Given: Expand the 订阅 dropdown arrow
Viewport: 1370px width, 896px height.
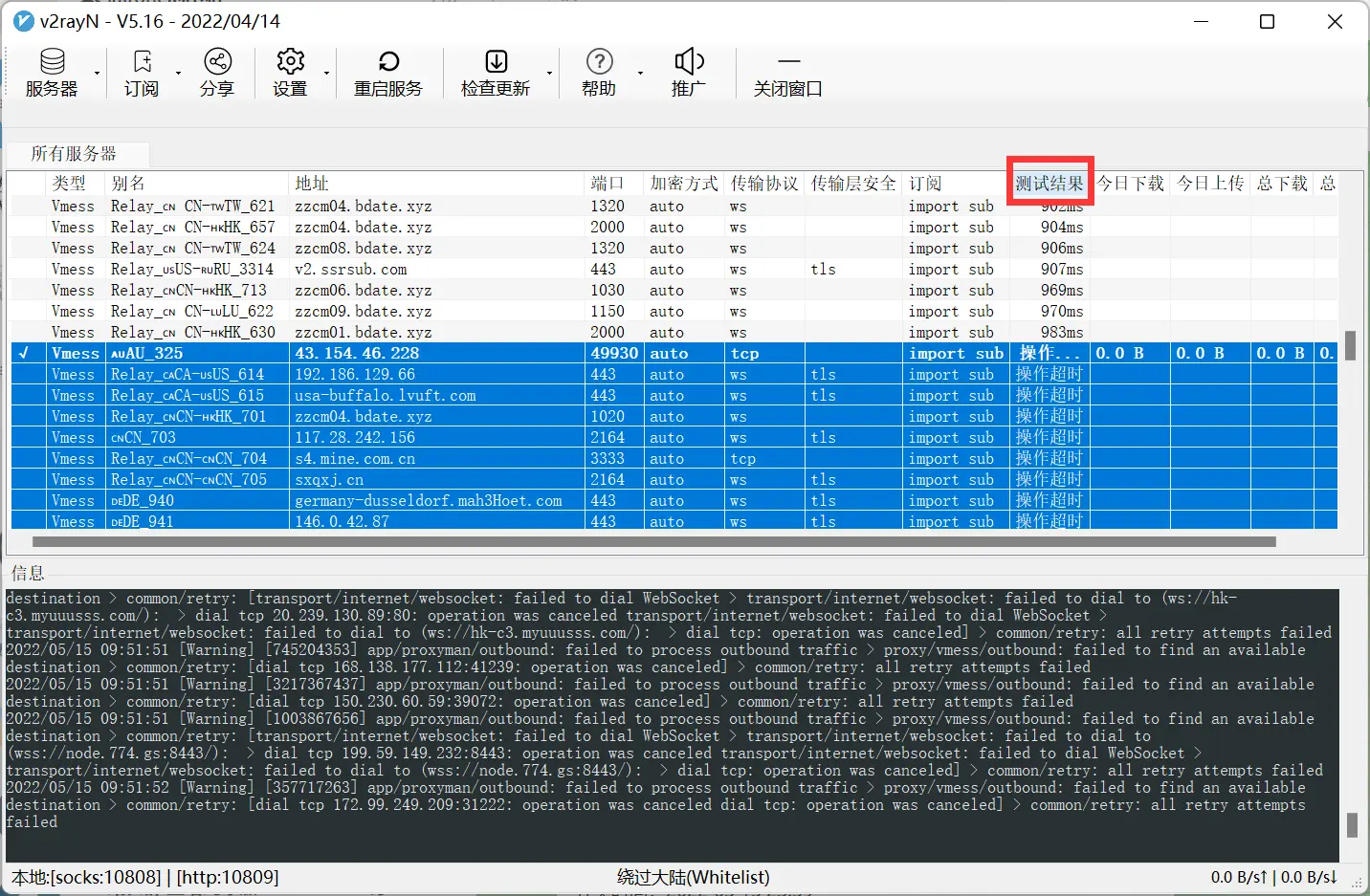Looking at the screenshot, I should [x=178, y=74].
